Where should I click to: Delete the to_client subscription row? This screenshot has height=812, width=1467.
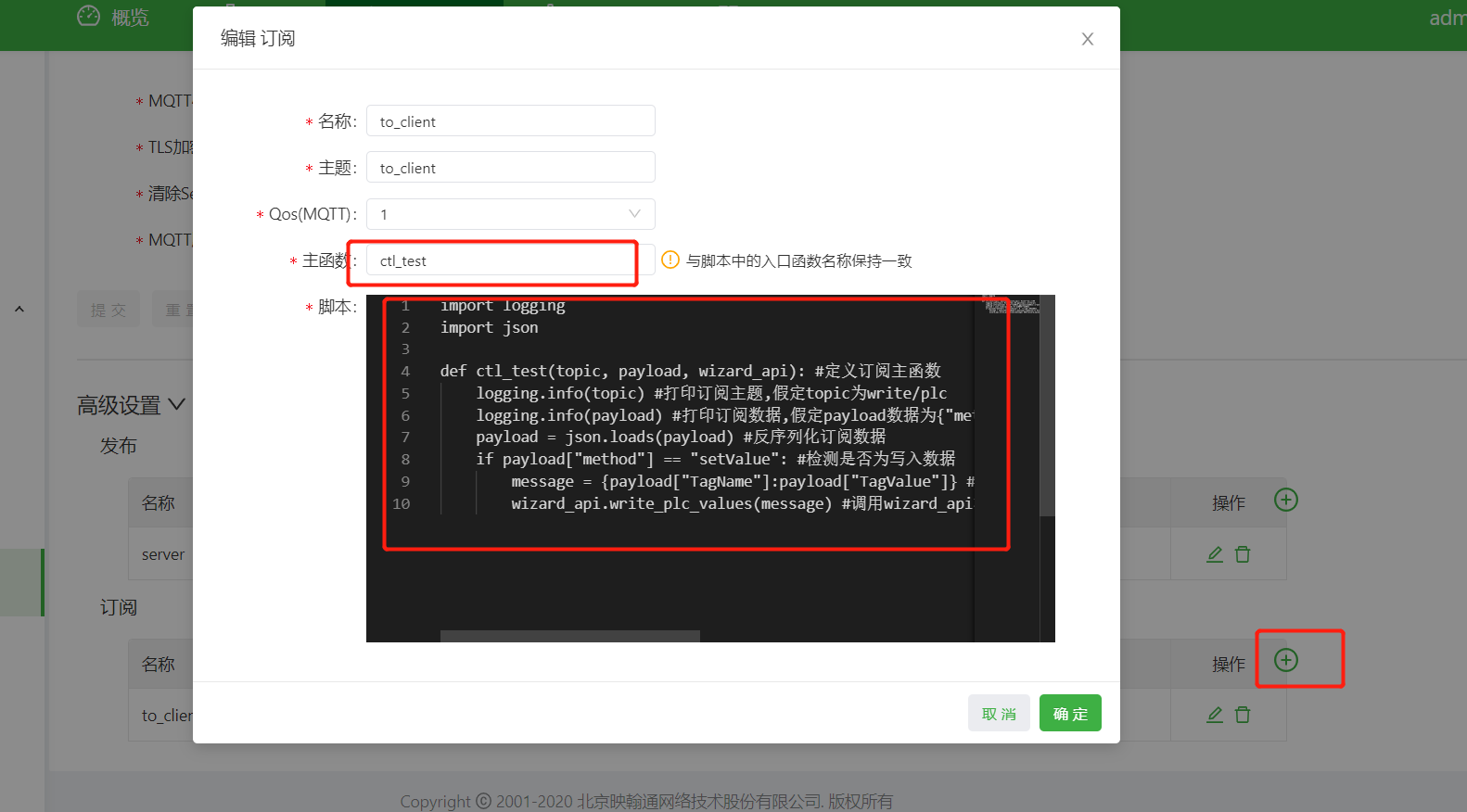(1243, 715)
